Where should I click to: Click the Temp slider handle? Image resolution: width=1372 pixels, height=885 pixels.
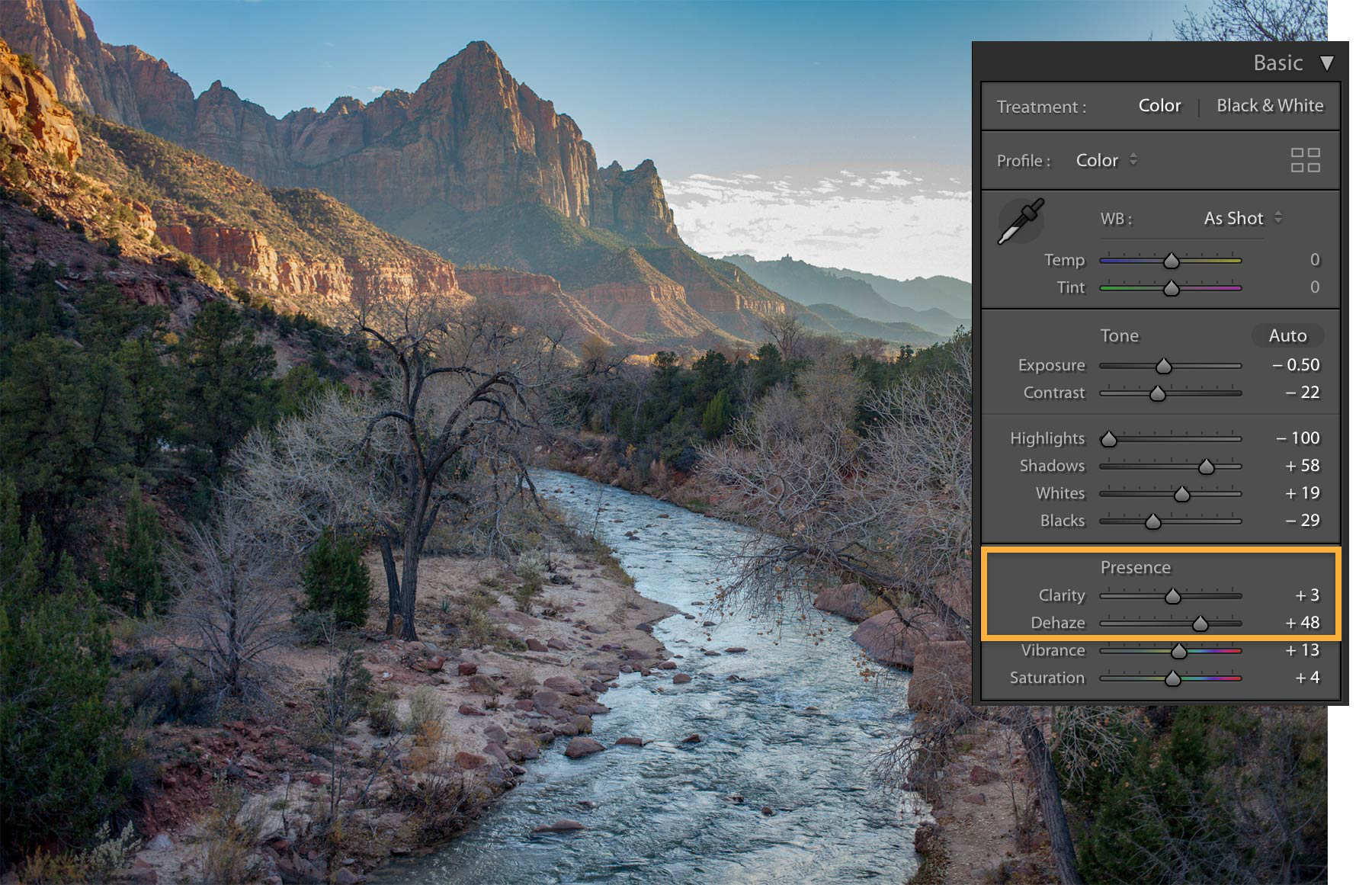1170,260
